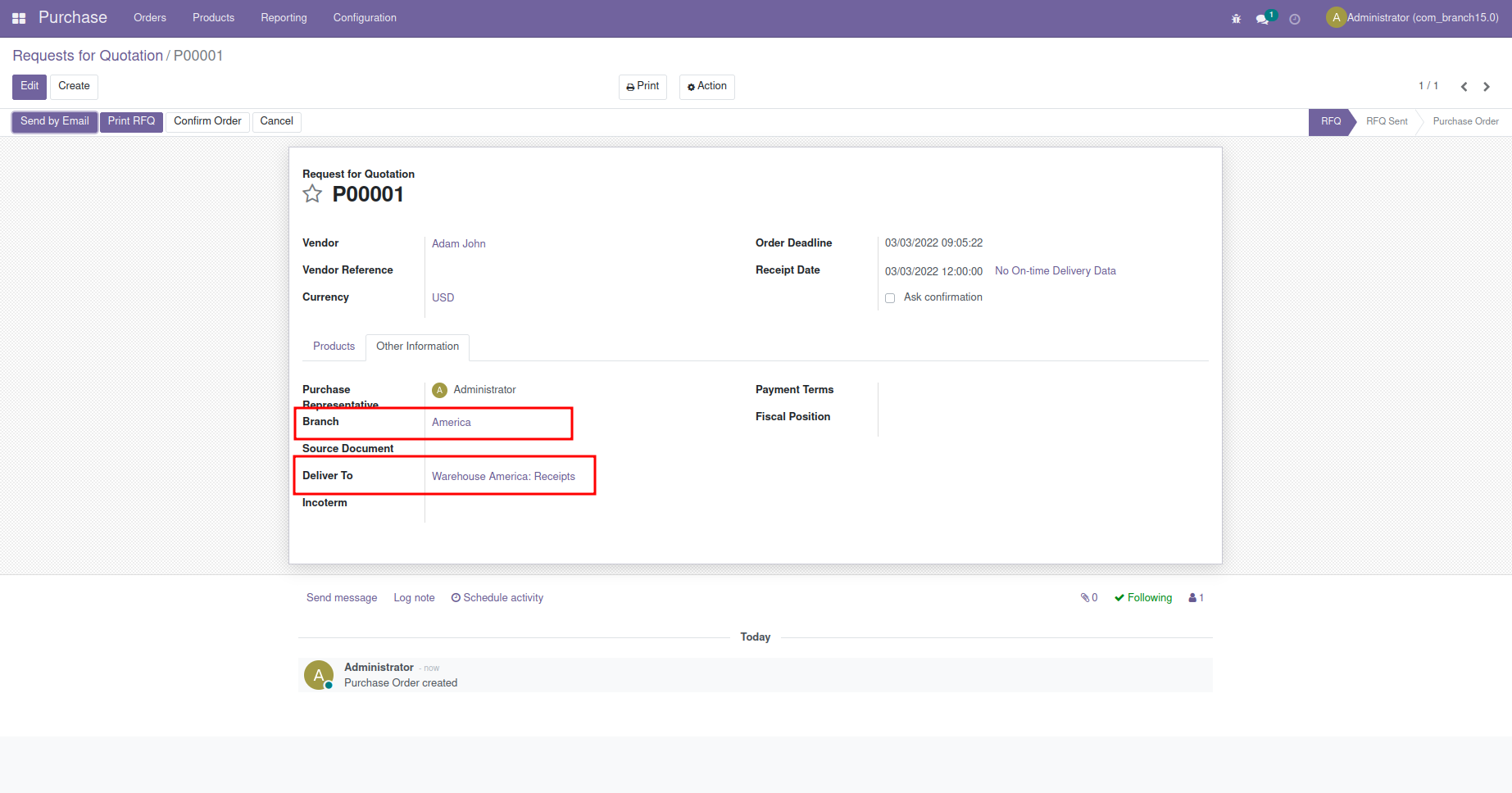Image resolution: width=1512 pixels, height=793 pixels.
Task: Click Administrator author name in chatter
Action: click(379, 668)
